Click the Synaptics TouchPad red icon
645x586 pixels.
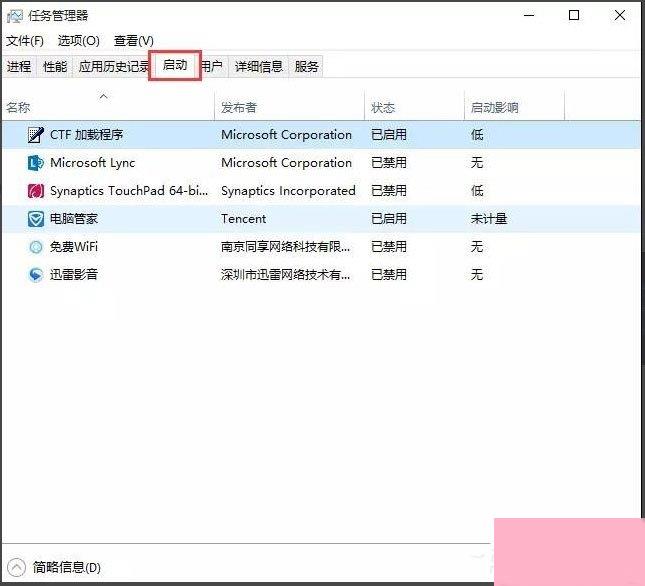[36, 191]
